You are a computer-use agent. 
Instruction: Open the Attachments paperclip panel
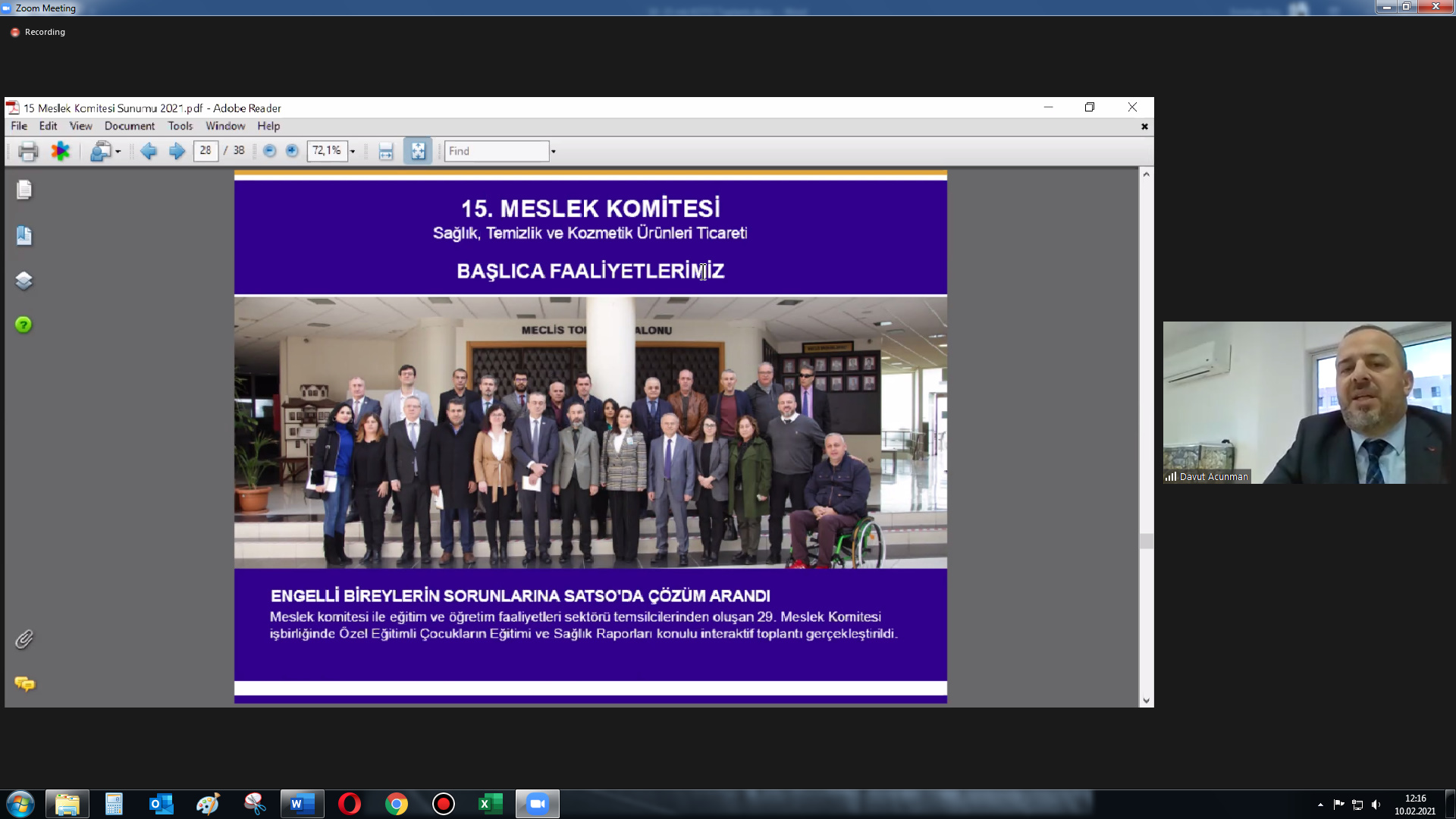click(24, 639)
